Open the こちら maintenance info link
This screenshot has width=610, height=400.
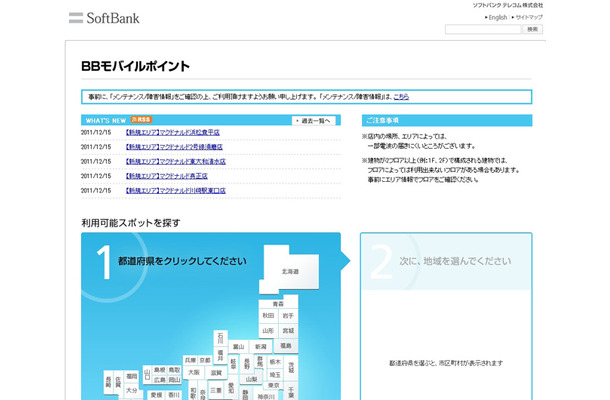click(401, 97)
